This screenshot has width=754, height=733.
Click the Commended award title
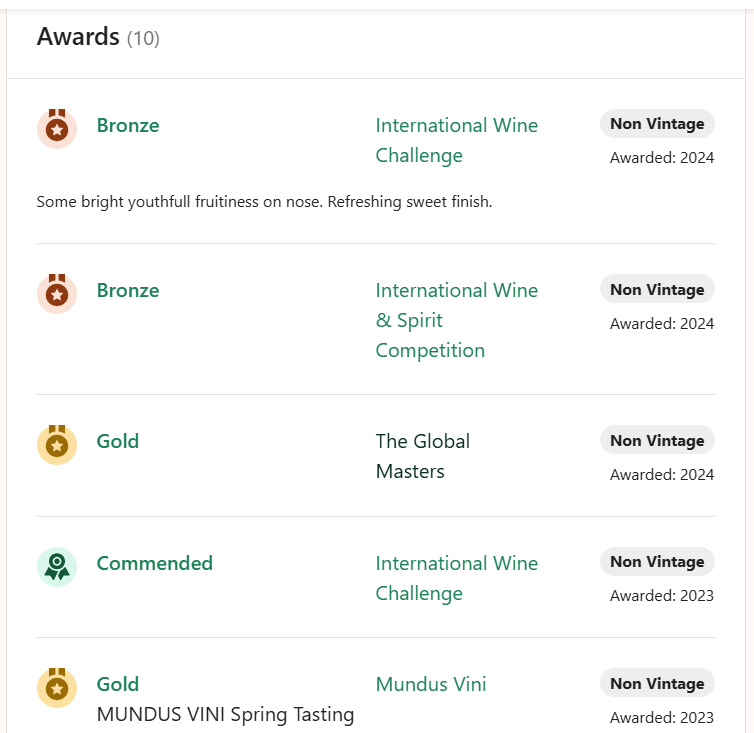pyautogui.click(x=155, y=563)
